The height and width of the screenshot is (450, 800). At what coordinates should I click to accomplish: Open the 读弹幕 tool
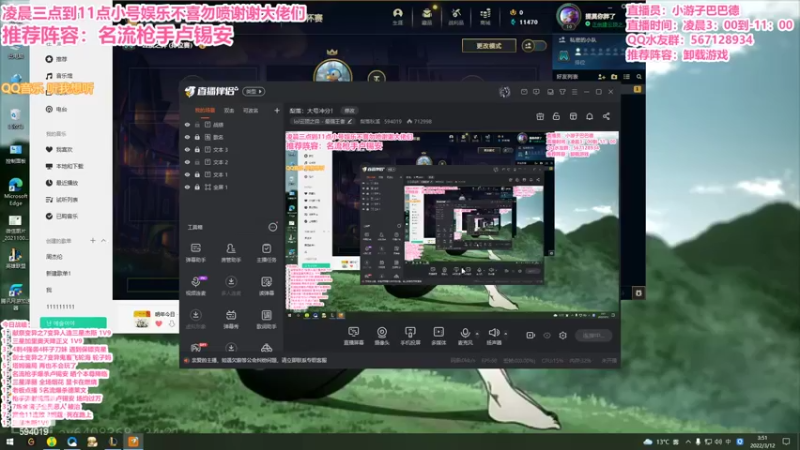pos(266,286)
